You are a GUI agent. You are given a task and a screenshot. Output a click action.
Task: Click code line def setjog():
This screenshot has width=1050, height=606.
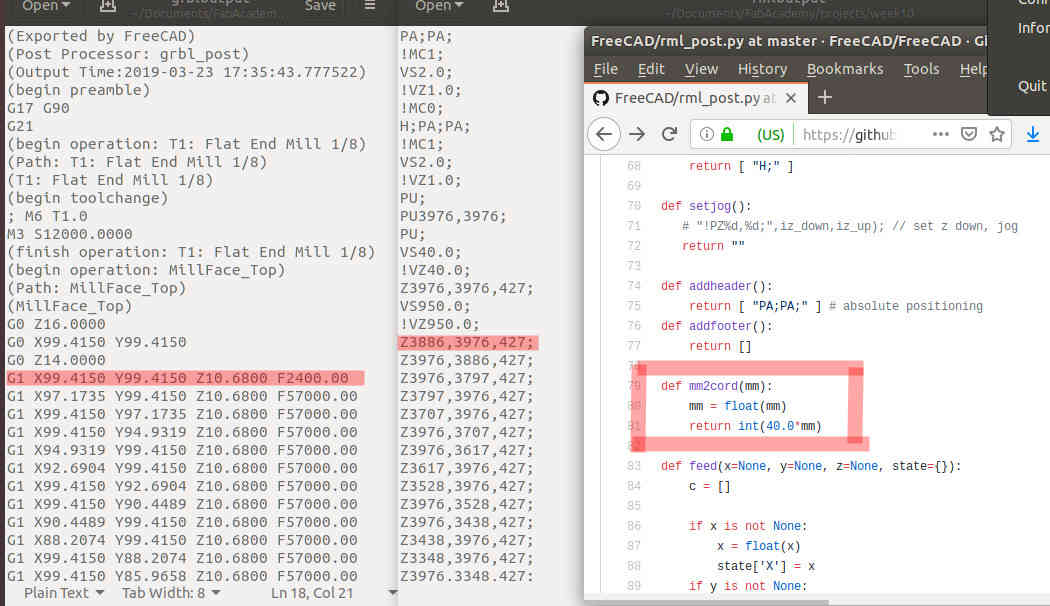tap(706, 206)
